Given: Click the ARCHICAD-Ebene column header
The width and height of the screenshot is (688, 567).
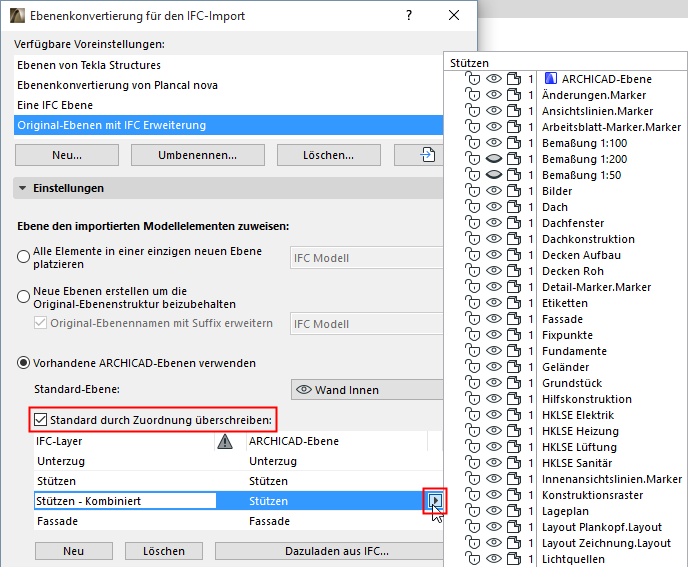Looking at the screenshot, I should tap(337, 441).
